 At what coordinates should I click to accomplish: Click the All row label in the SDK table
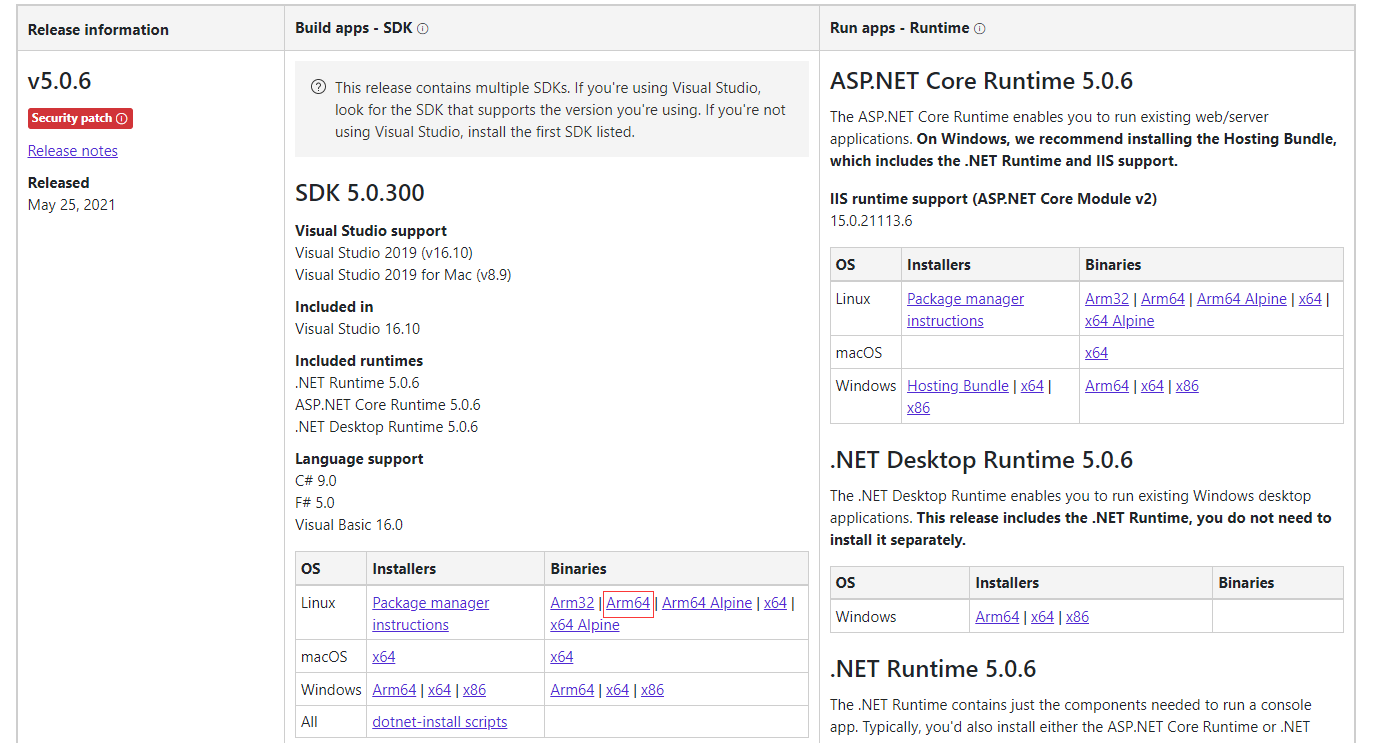(x=309, y=722)
